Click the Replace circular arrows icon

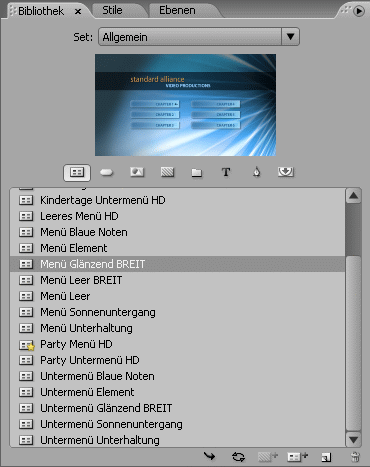(238, 457)
